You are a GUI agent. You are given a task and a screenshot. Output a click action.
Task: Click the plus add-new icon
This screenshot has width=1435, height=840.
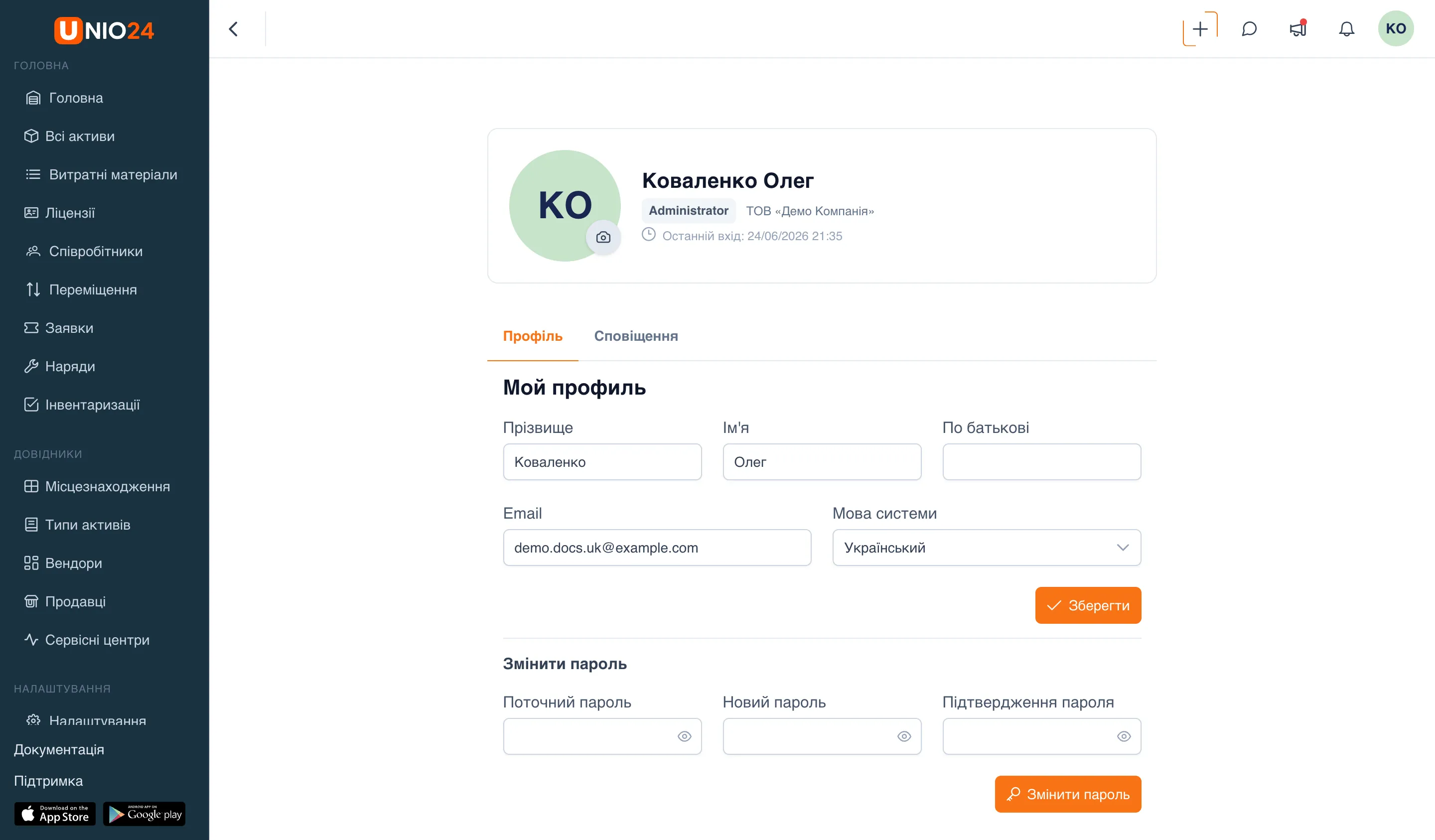1200,29
